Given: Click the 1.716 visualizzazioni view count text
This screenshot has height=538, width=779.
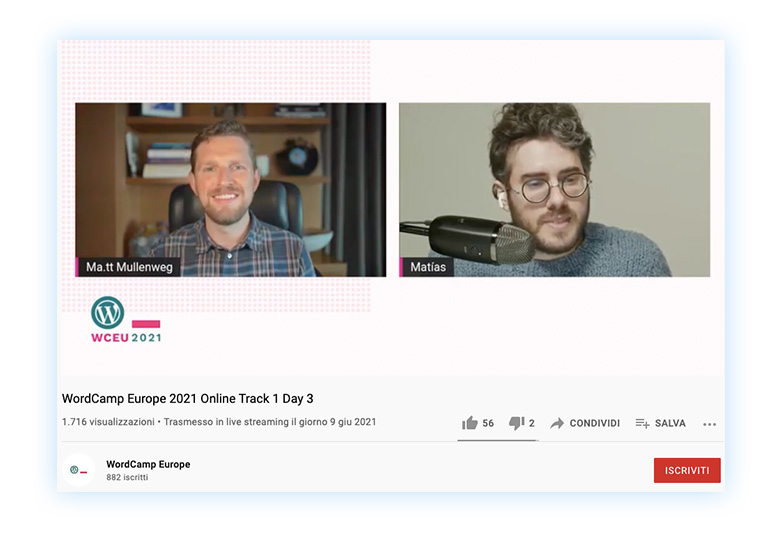Looking at the screenshot, I should click(x=108, y=422).
